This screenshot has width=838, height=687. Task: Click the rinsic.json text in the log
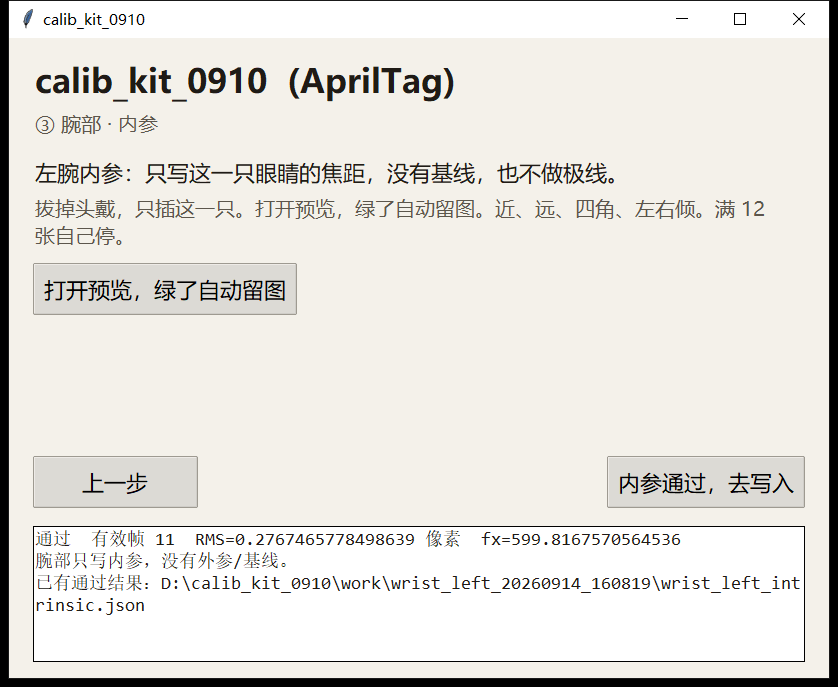[90, 605]
